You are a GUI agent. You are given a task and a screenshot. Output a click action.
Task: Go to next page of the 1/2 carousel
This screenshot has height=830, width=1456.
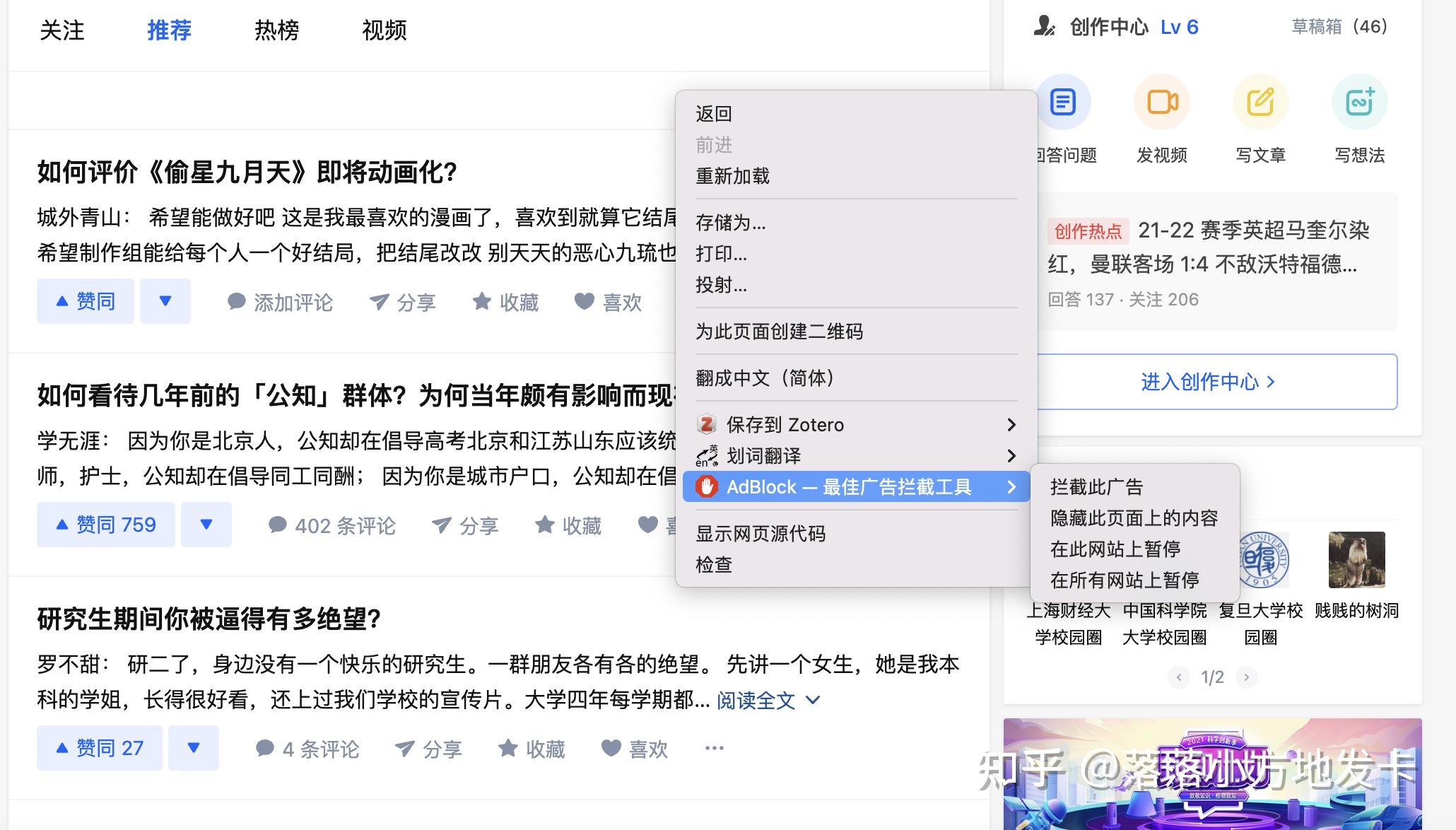click(x=1247, y=677)
